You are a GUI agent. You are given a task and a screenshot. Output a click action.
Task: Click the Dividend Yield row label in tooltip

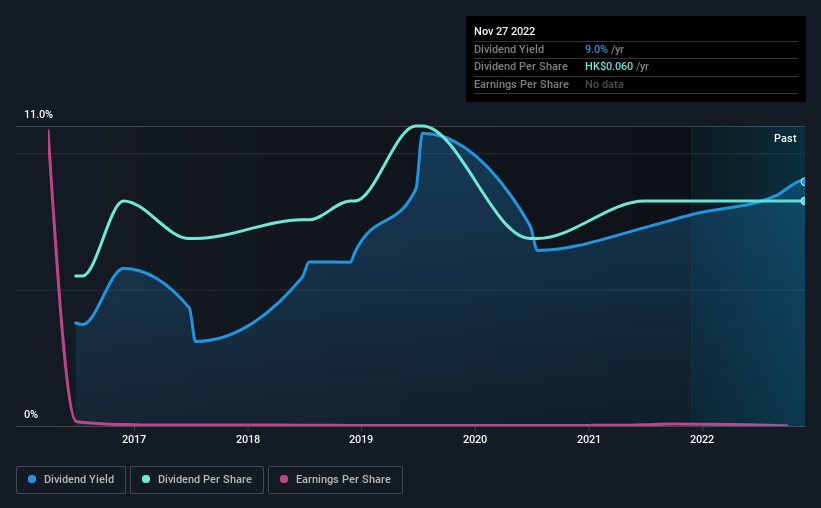pyautogui.click(x=509, y=49)
